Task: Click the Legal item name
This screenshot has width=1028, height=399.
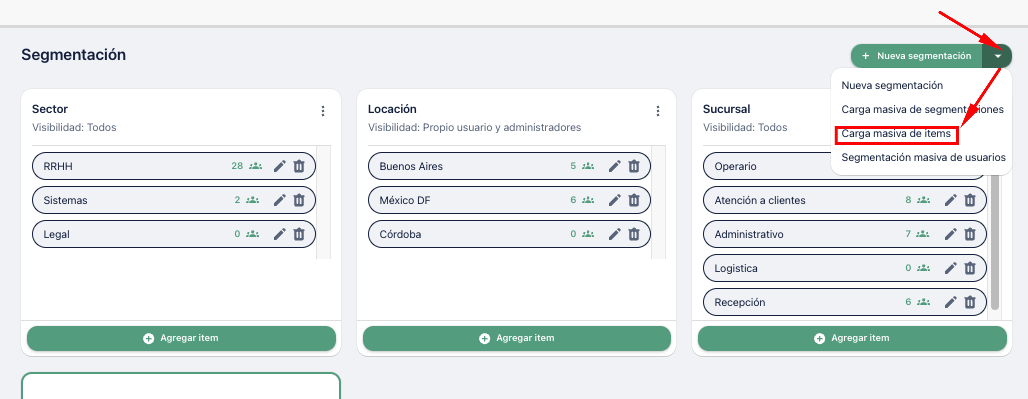Action: 56,235
